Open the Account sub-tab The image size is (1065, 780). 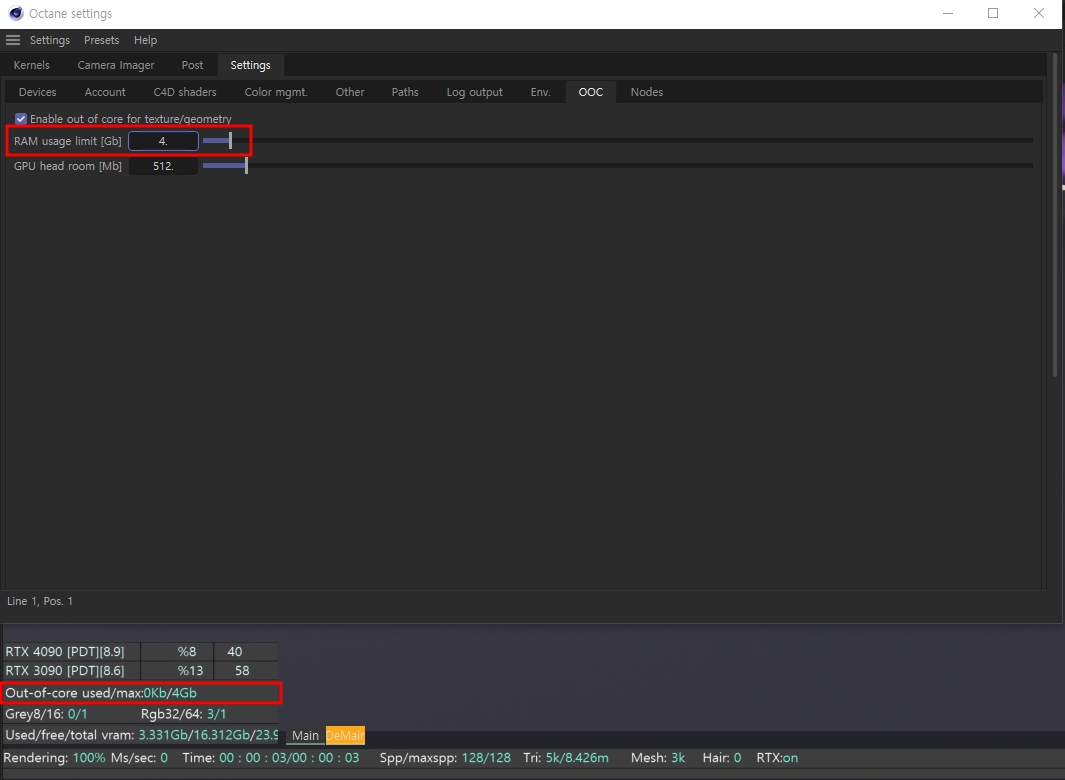105,92
